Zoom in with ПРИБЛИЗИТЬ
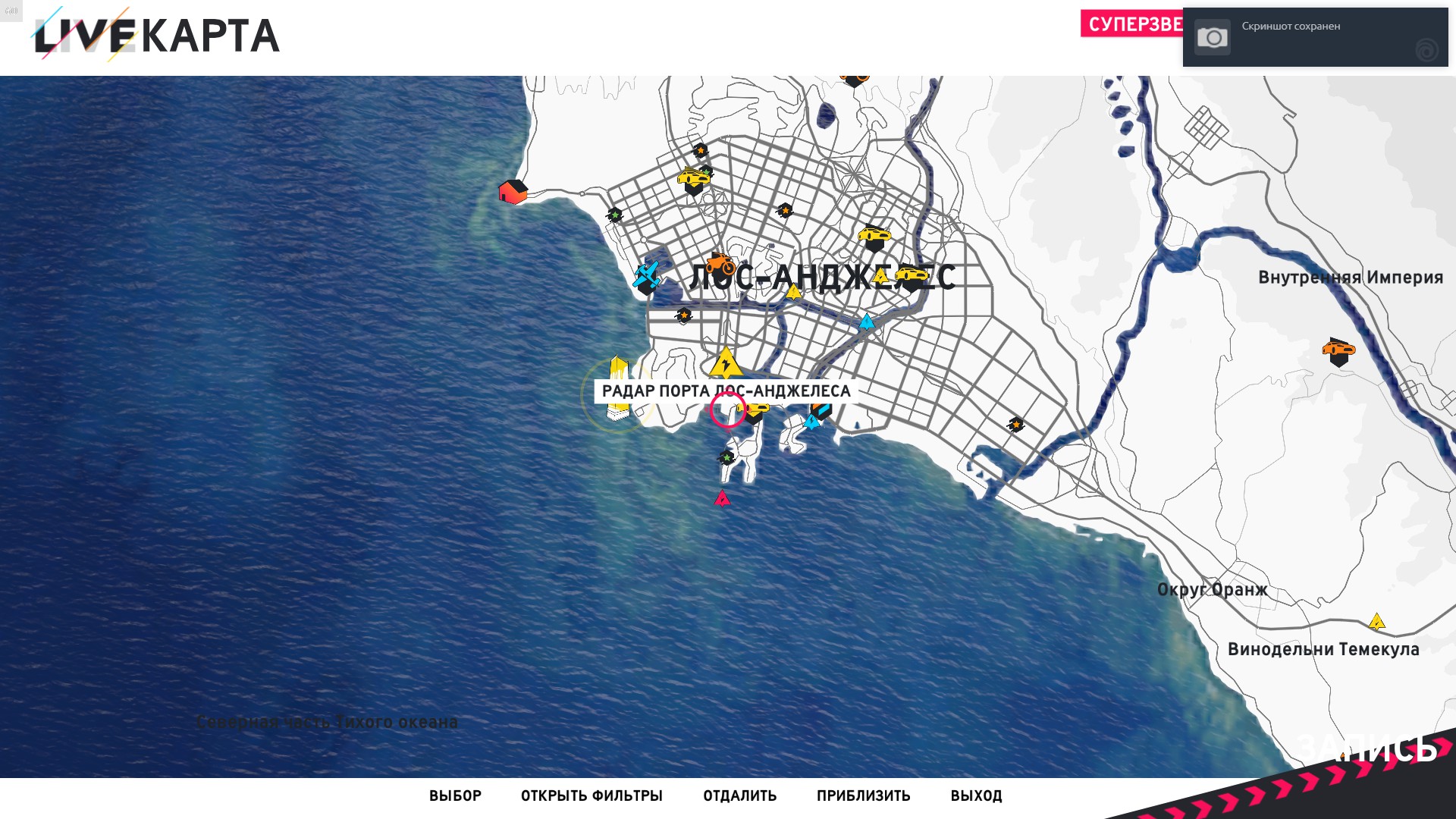Image resolution: width=1456 pixels, height=819 pixels. click(x=863, y=796)
